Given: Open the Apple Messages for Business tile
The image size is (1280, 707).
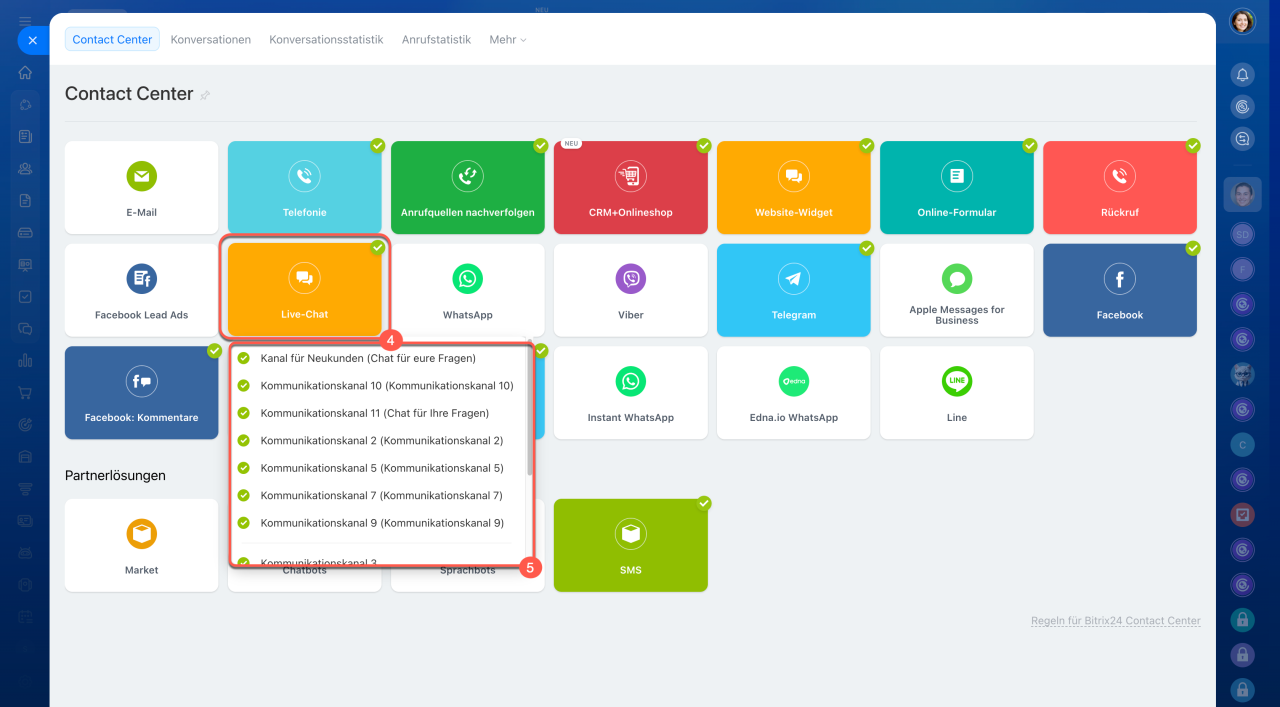Looking at the screenshot, I should [x=957, y=290].
